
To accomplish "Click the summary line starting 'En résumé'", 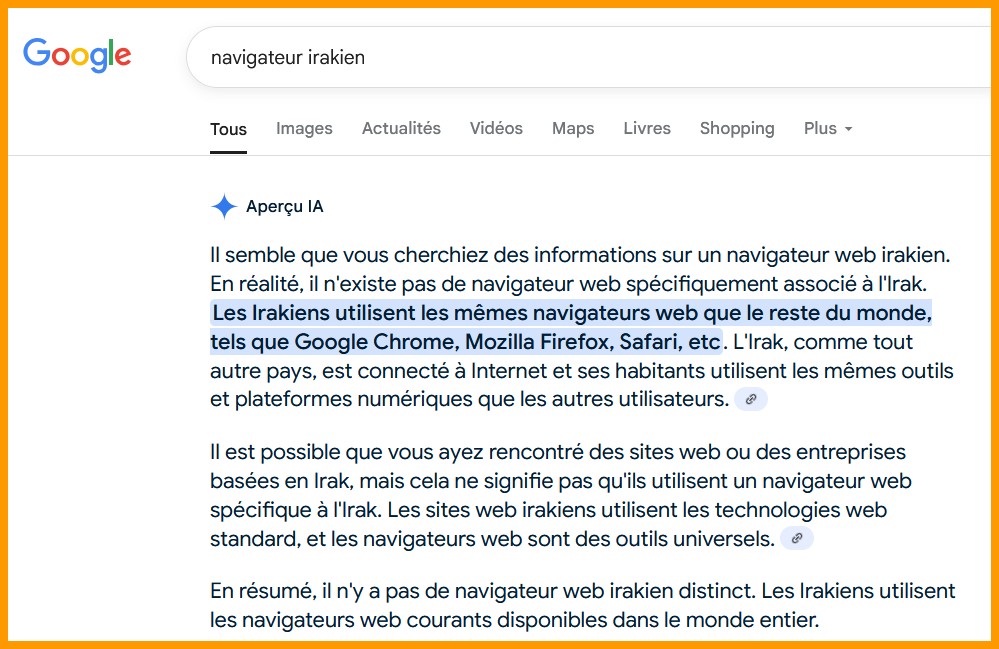I will point(582,605).
